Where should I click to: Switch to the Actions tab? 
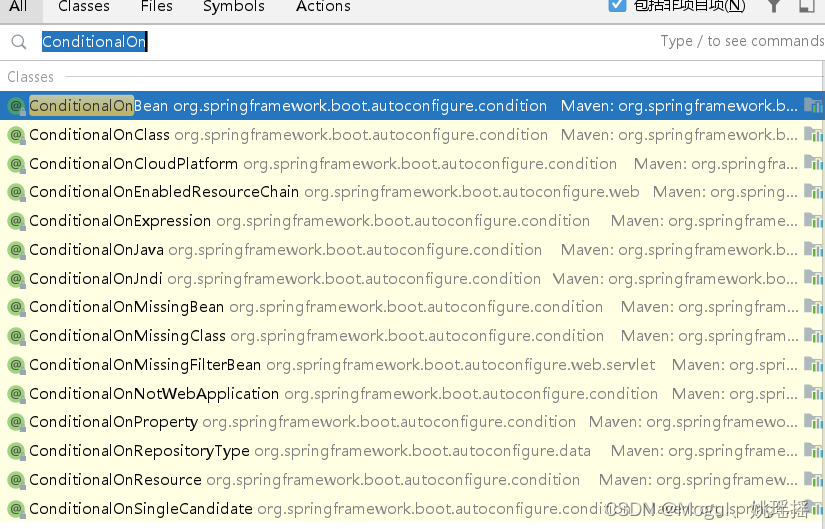click(x=323, y=6)
